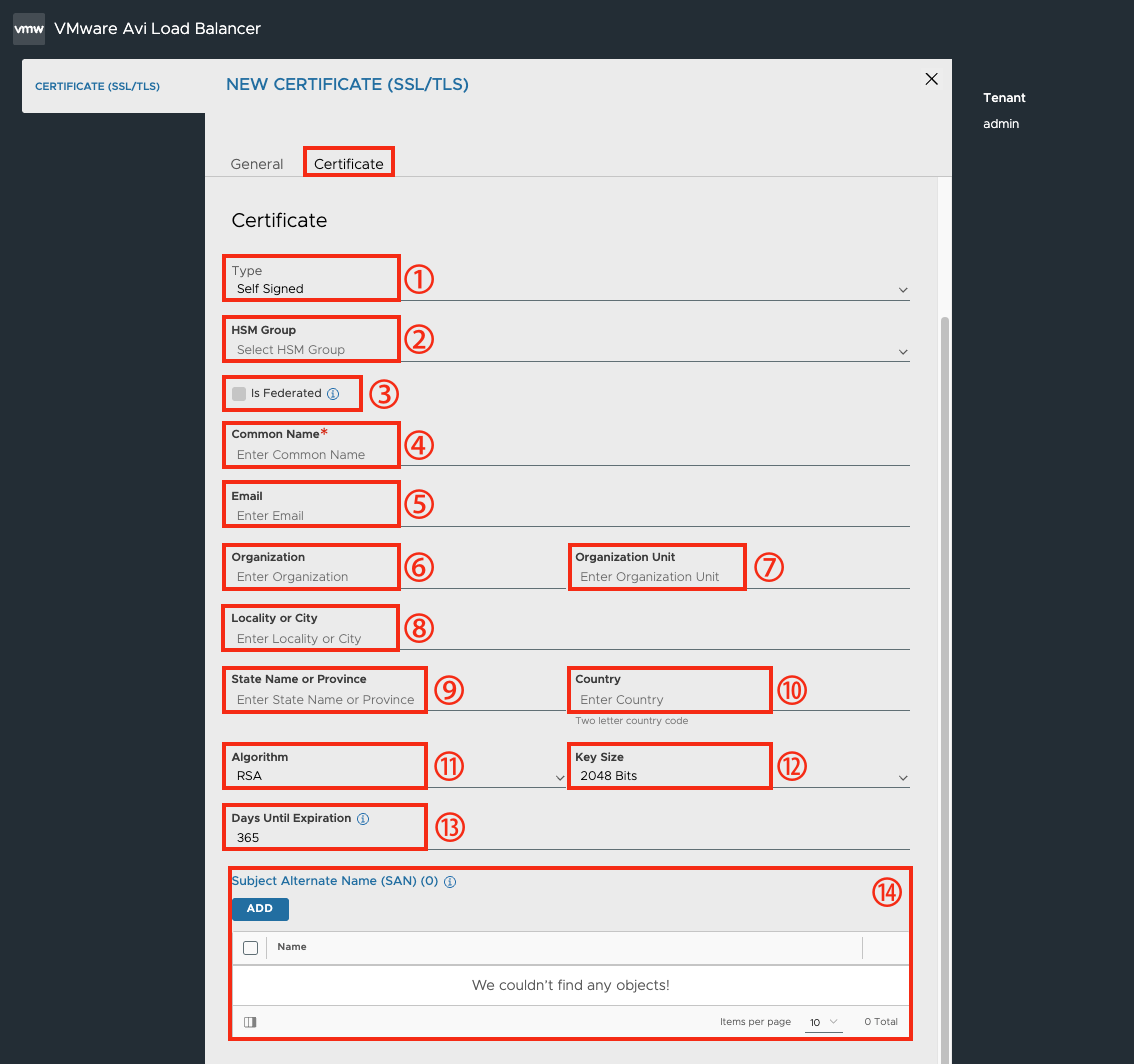The width and height of the screenshot is (1134, 1064).
Task: Click 'VMware Avi Load Balancer' title
Action: coord(158,29)
